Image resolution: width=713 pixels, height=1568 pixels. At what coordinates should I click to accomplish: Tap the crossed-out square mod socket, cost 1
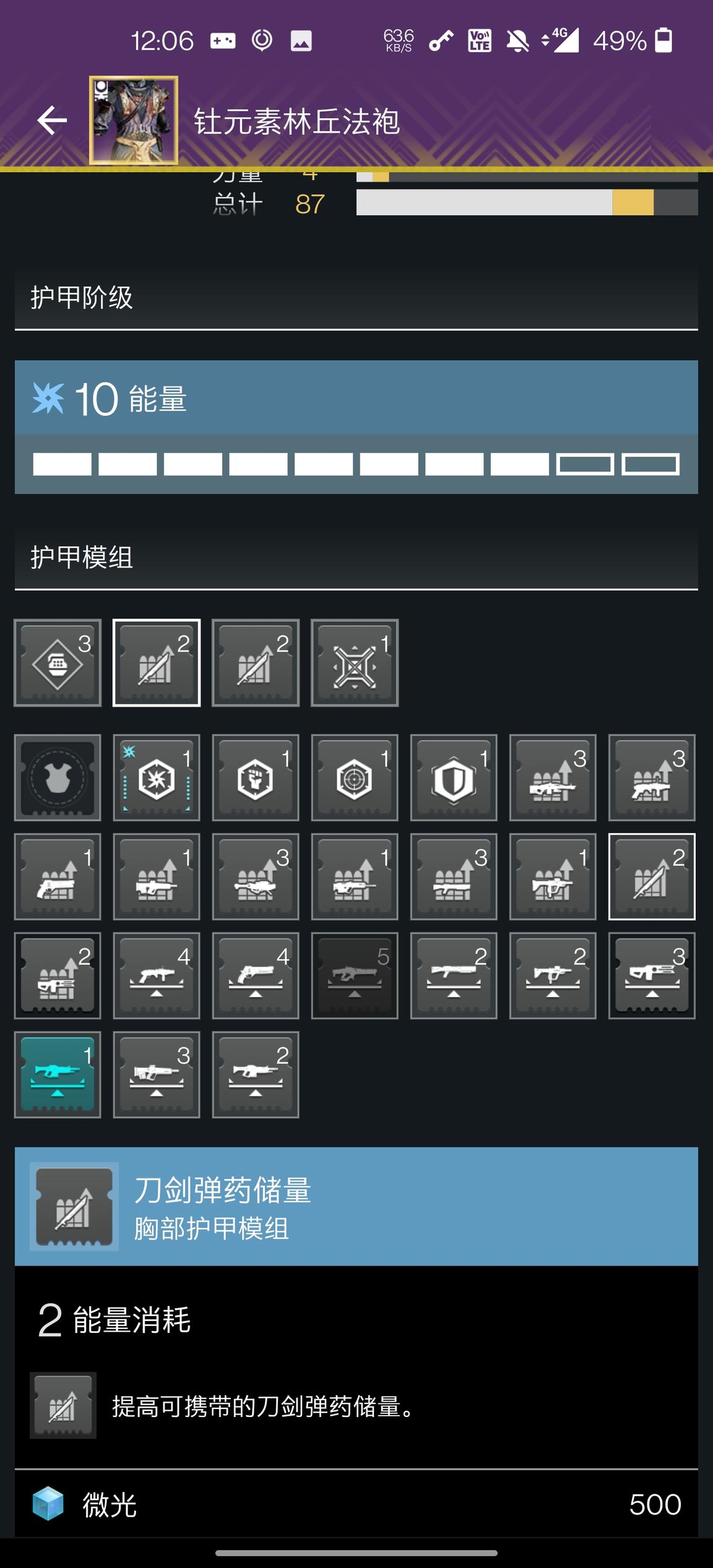[x=355, y=663]
